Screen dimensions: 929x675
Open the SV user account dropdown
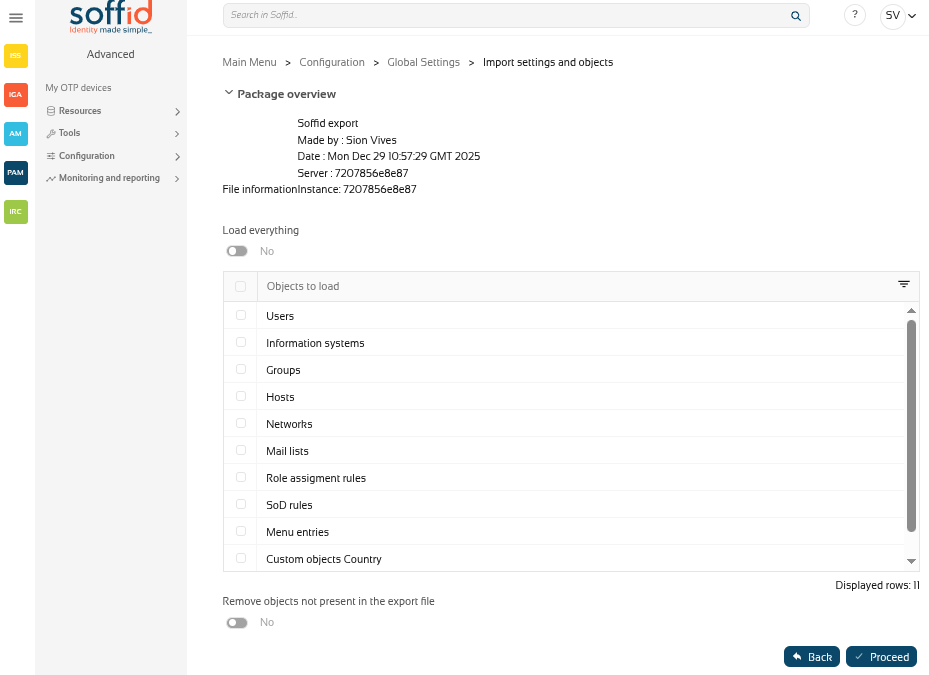(898, 16)
